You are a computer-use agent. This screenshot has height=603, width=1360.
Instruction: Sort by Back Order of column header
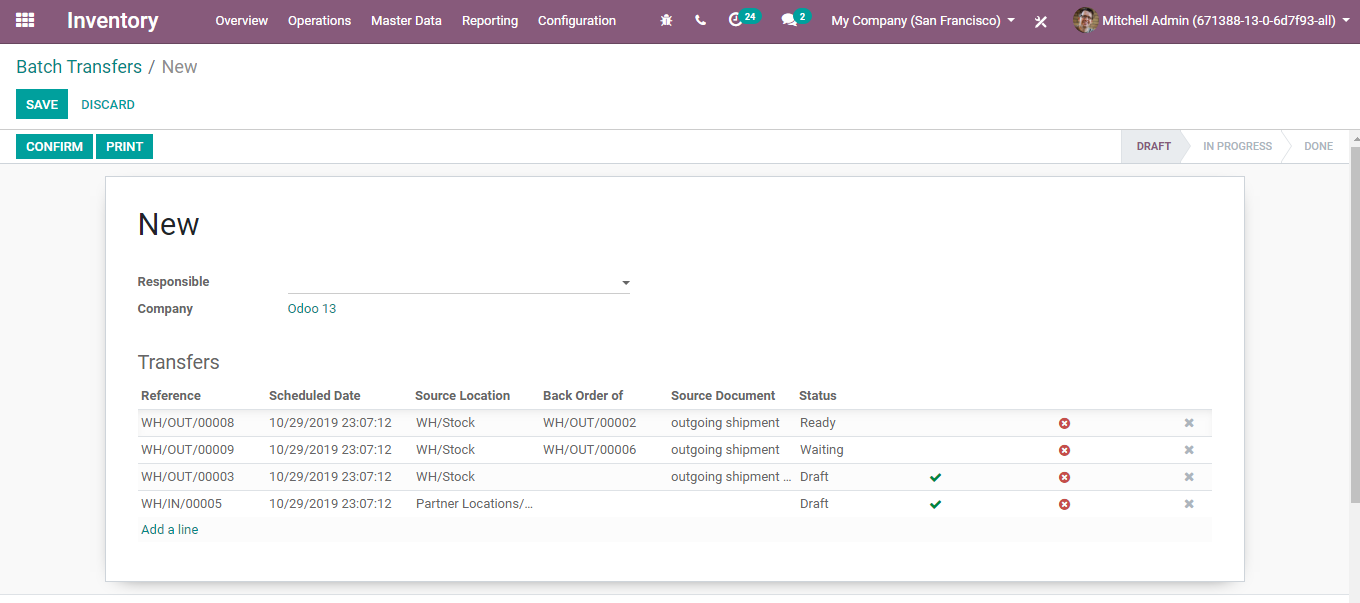[583, 396]
